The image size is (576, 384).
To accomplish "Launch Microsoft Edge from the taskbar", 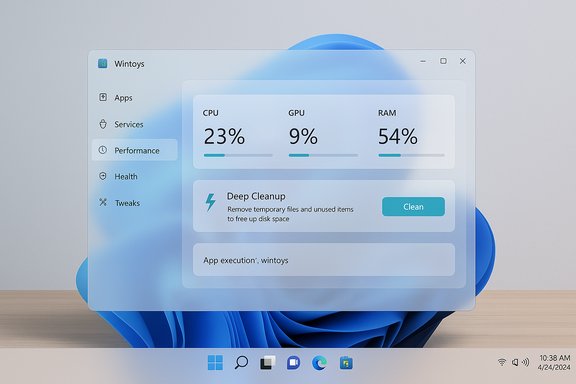I will tap(320, 363).
